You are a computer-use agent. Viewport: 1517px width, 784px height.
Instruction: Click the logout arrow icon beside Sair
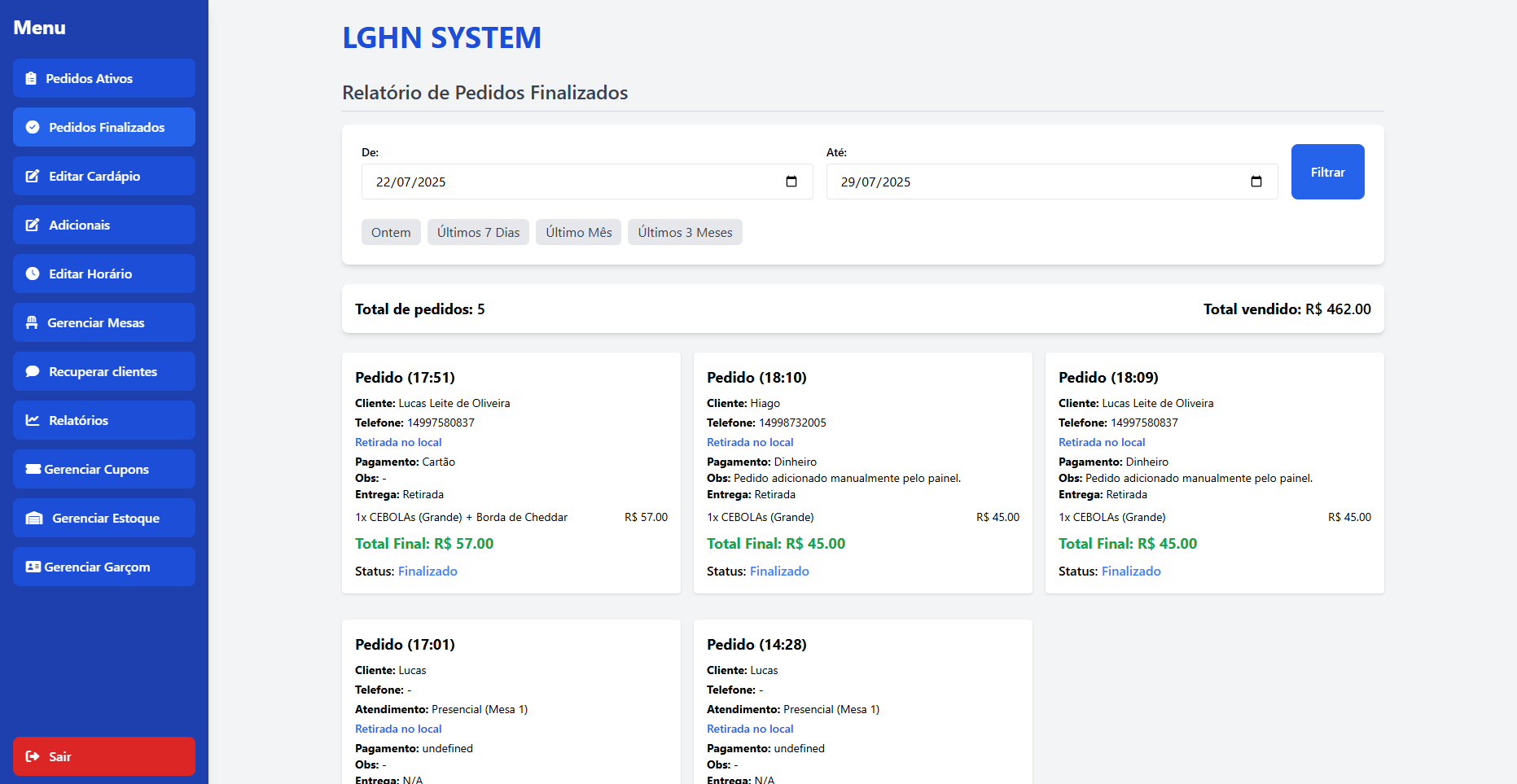point(33,756)
